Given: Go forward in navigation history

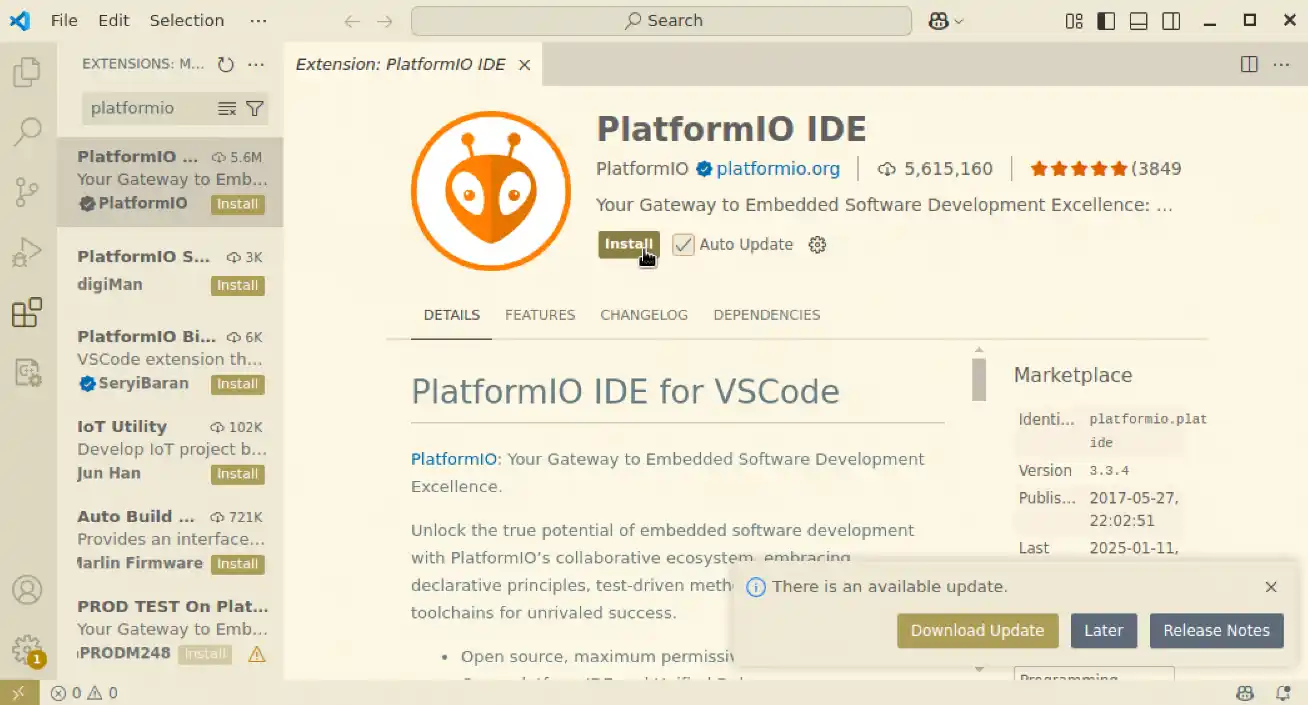Looking at the screenshot, I should click(x=385, y=21).
